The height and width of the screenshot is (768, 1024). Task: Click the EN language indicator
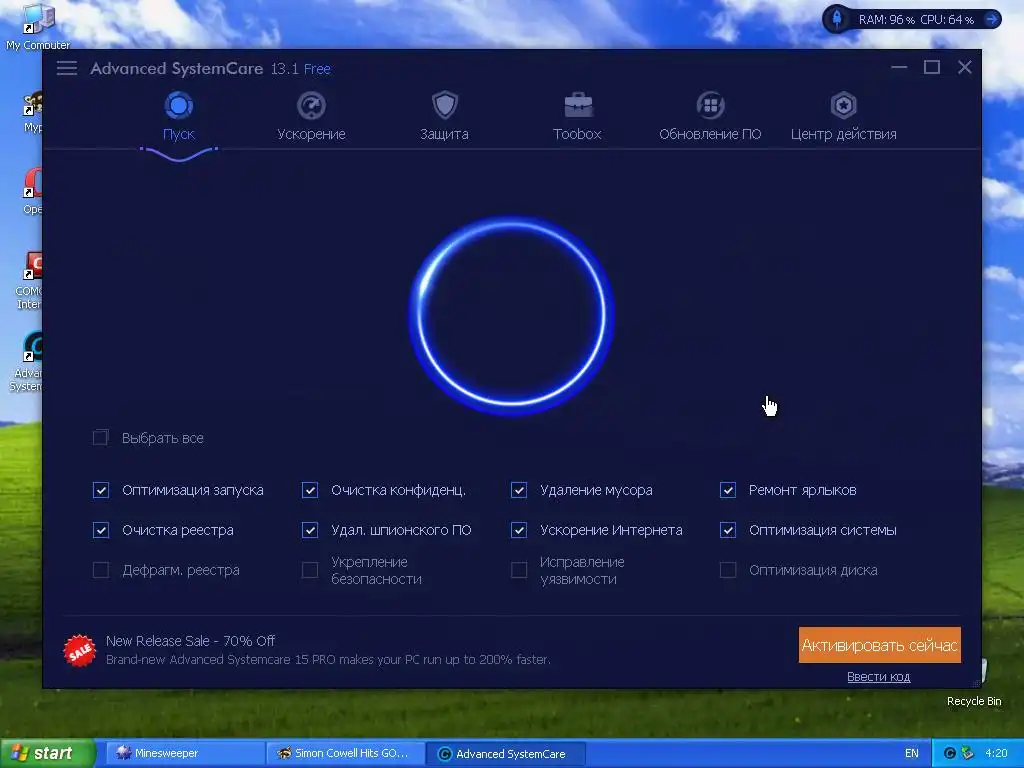coord(912,753)
